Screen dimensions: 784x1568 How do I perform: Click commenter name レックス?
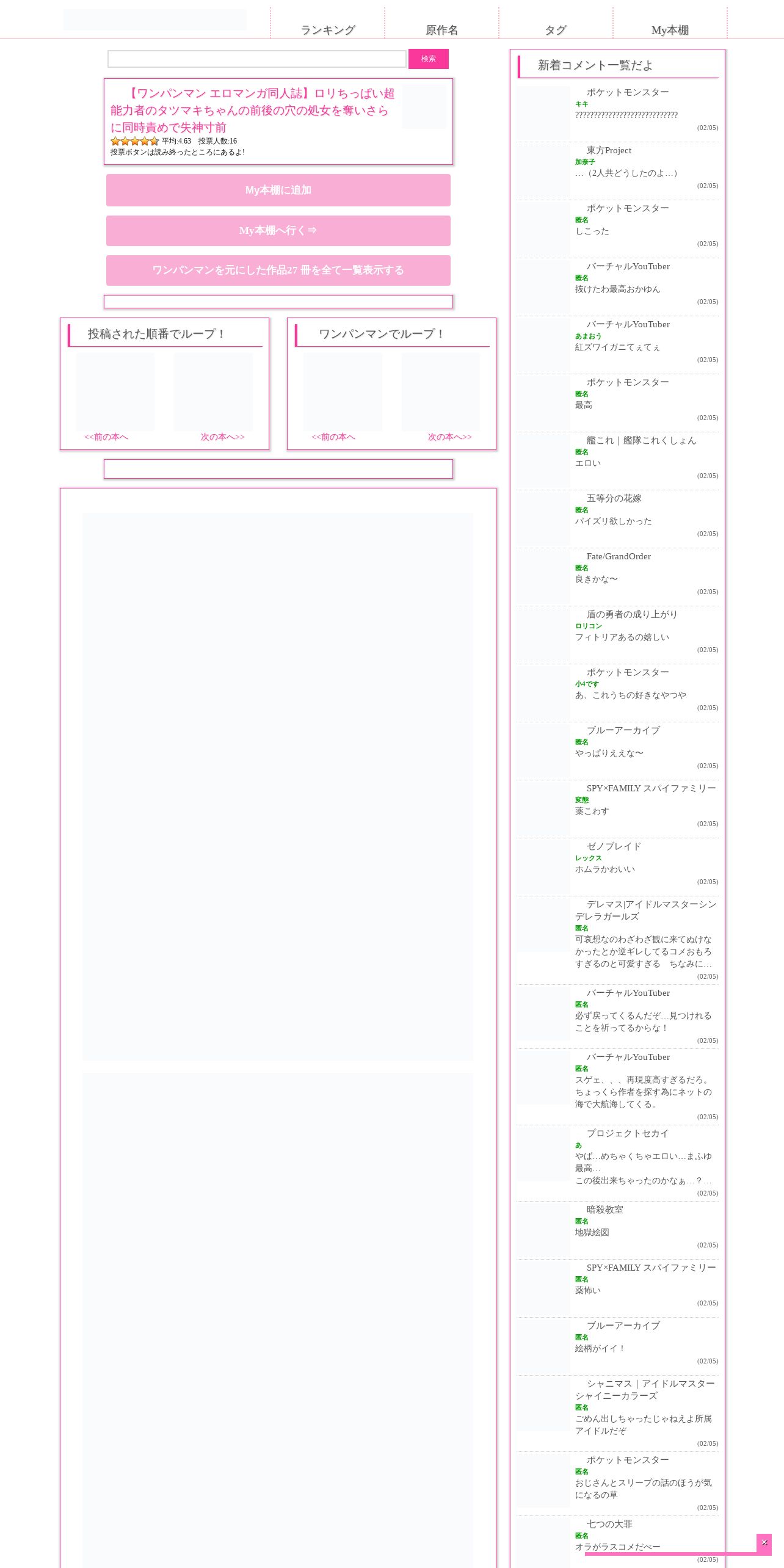pos(589,858)
